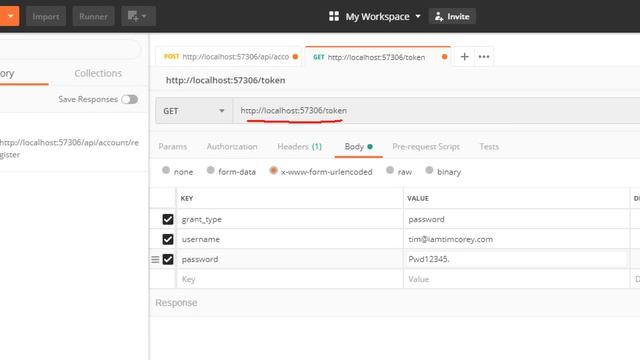640x360 pixels.
Task: Click the Import button
Action: (46, 16)
